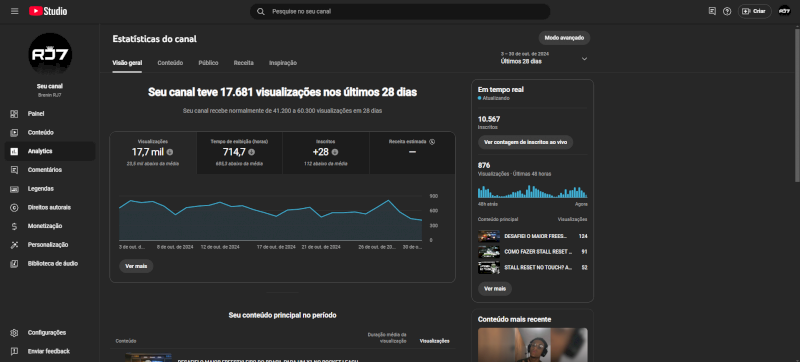Open Personalização in the sidebar

pyautogui.click(x=50, y=245)
